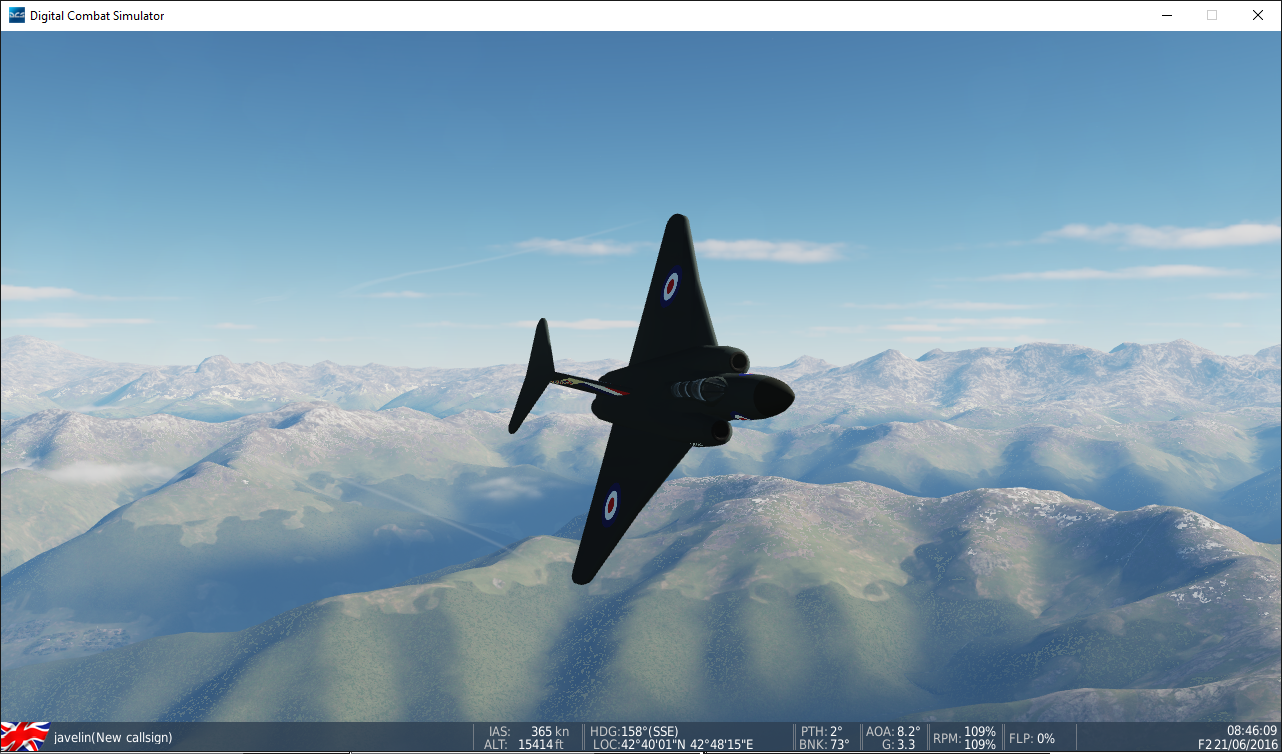Screen dimensions: 1282x754
Task: Click the IAS 365 kn airspeed readout
Action: point(529,731)
